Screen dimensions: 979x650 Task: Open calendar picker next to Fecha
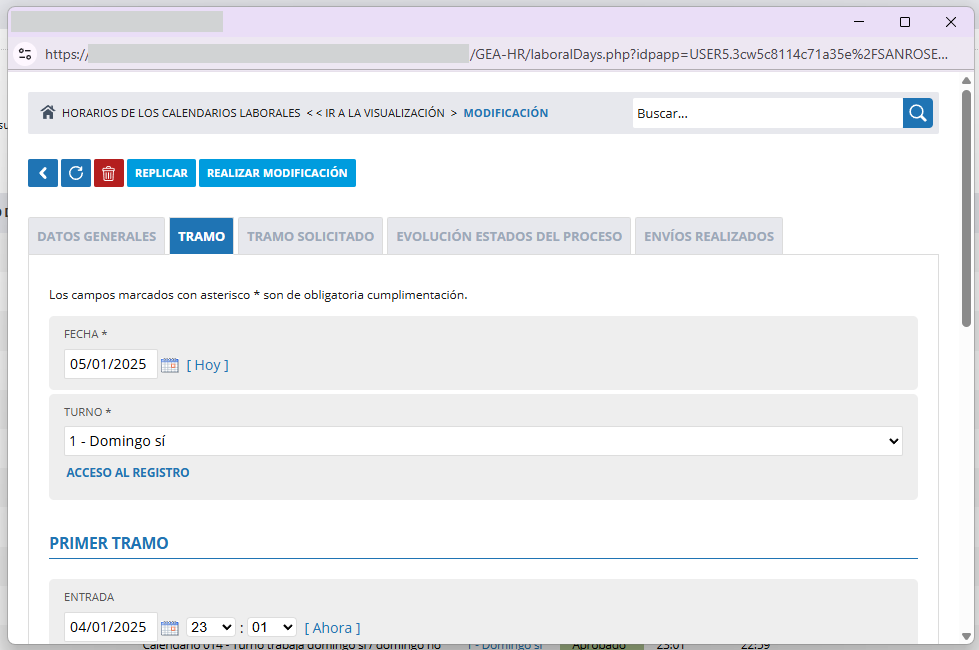tap(170, 365)
